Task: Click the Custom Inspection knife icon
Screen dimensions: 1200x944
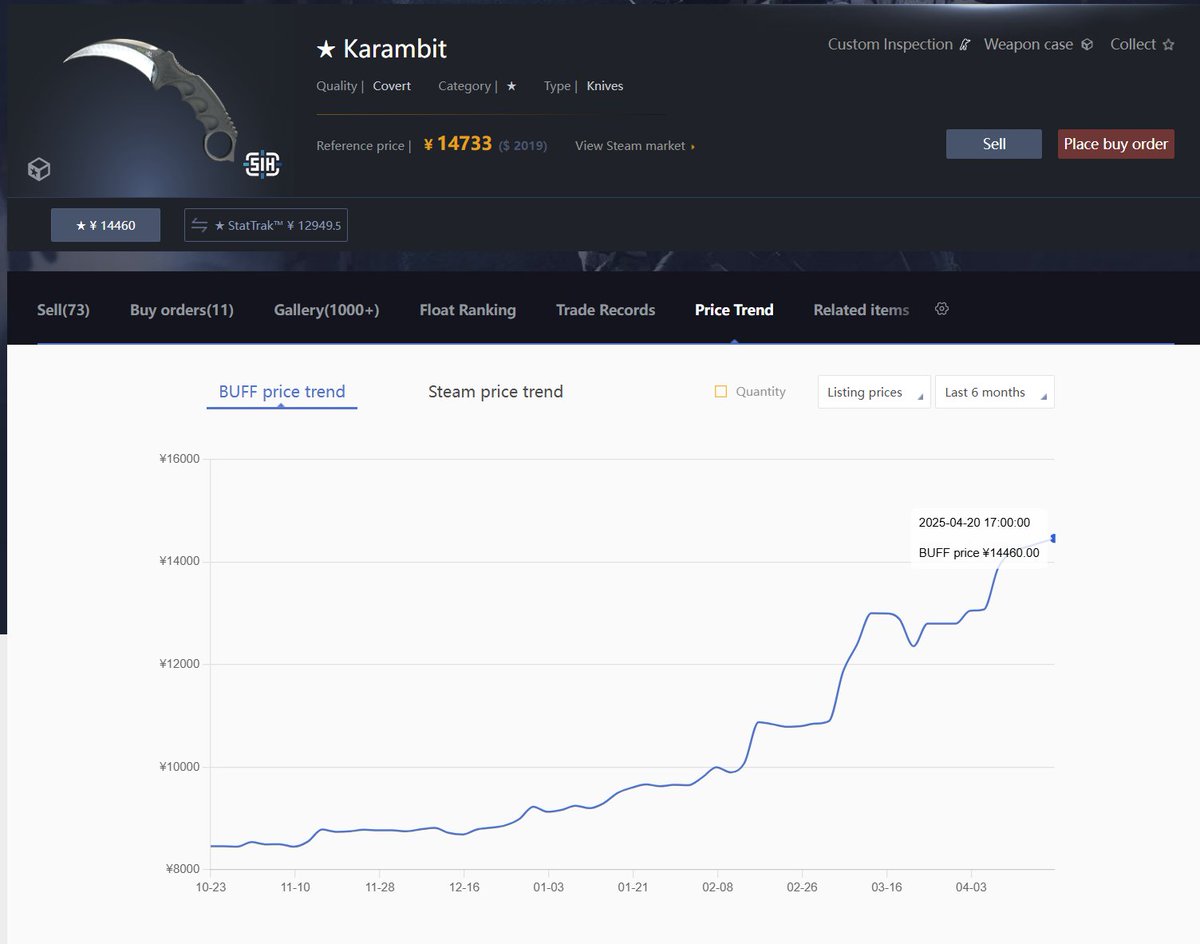Action: pyautogui.click(x=964, y=45)
